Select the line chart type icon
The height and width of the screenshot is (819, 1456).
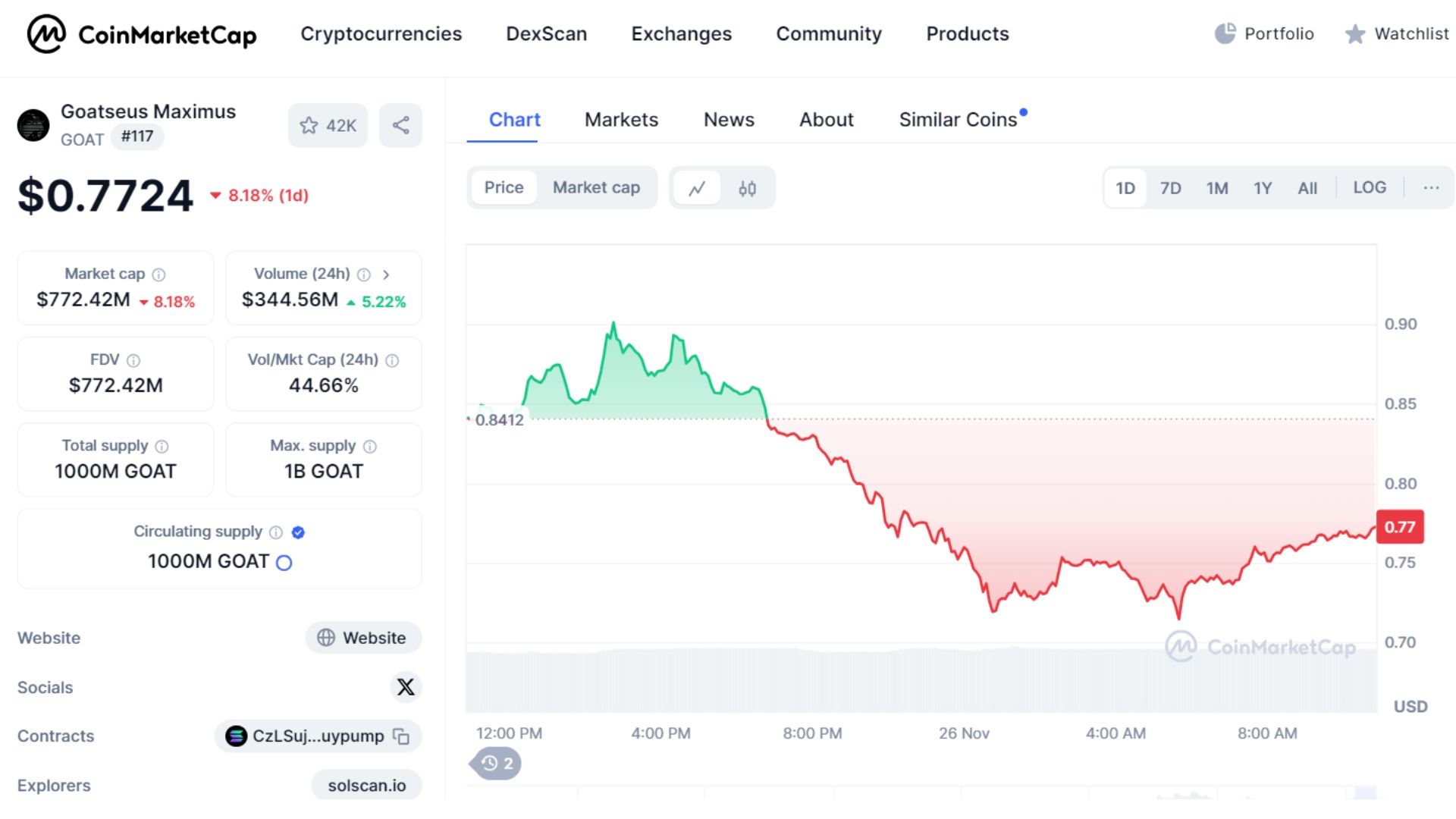tap(698, 188)
